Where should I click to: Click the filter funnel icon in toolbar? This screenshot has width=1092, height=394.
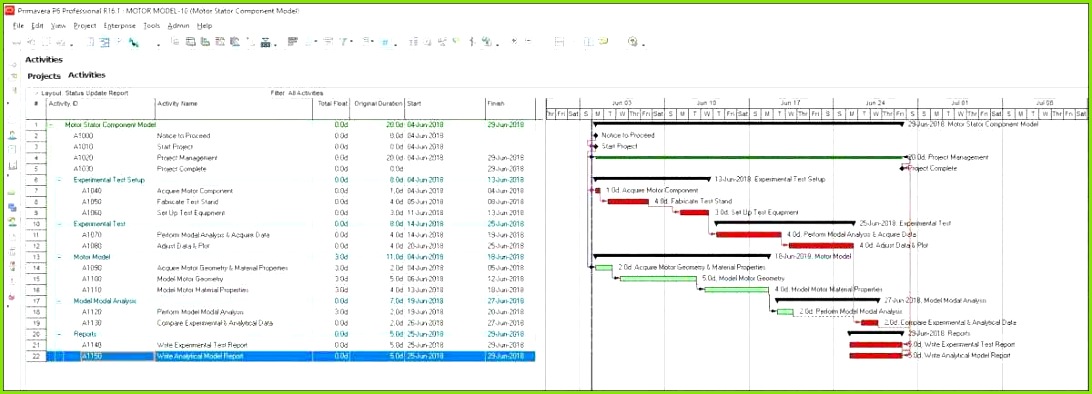[x=343, y=42]
